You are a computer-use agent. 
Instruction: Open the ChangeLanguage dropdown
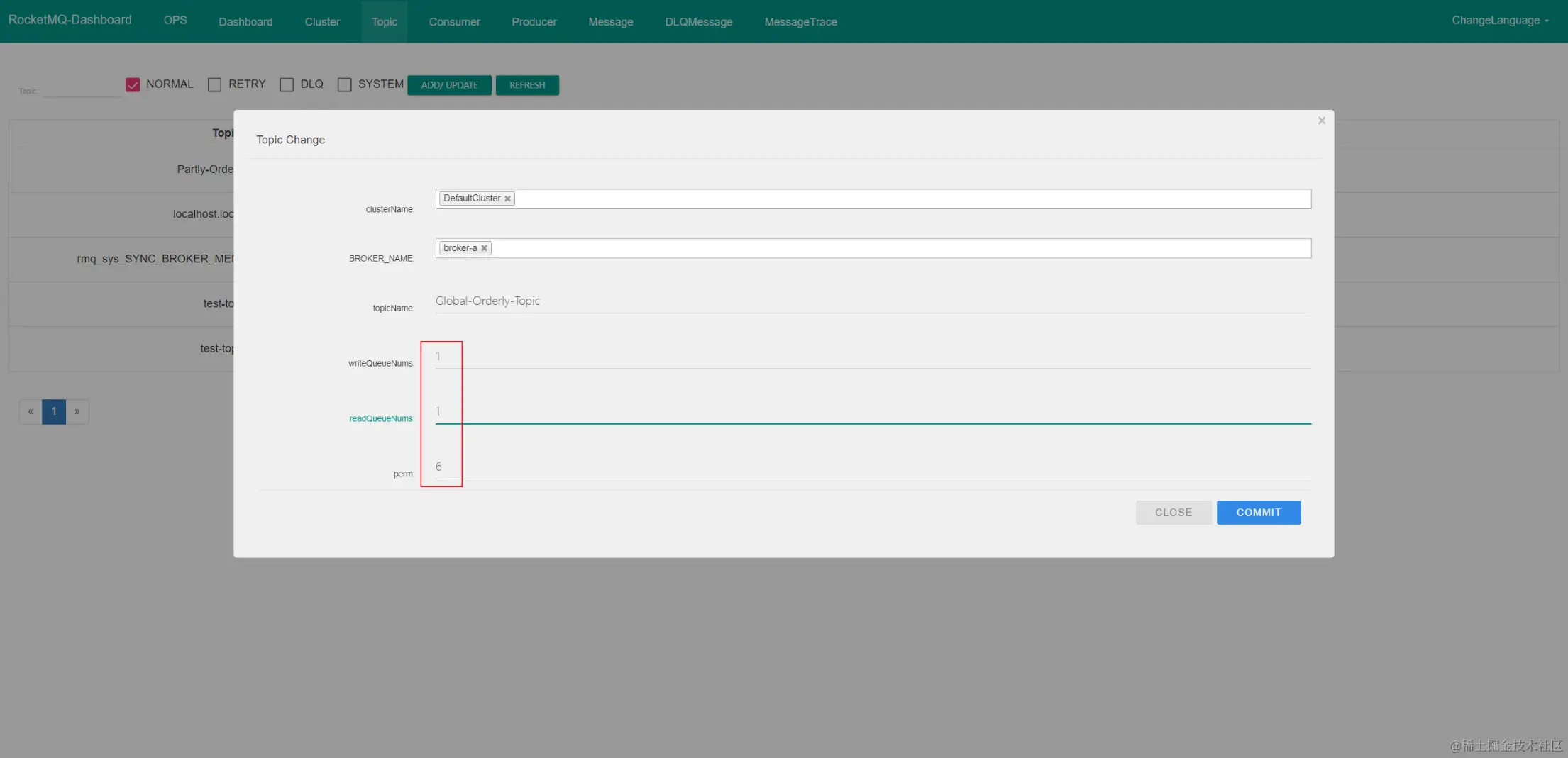[x=1500, y=21]
